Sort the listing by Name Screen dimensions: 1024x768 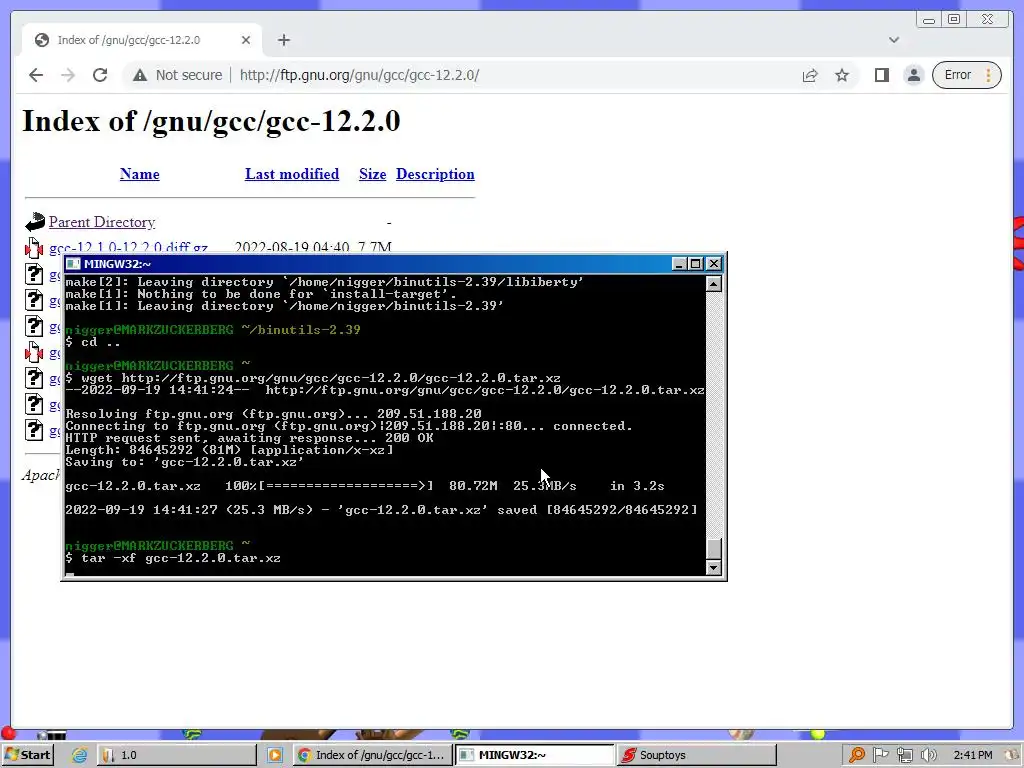click(140, 174)
